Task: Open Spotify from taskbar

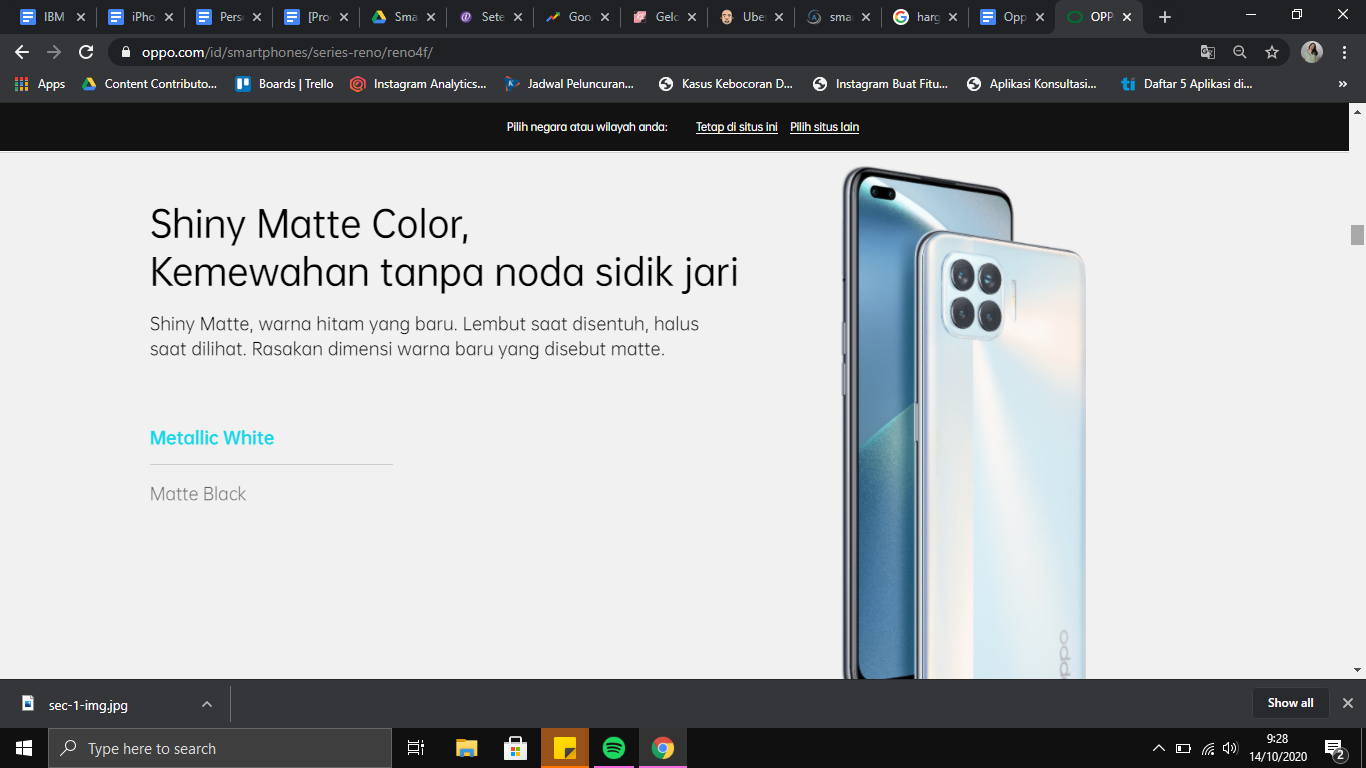Action: [x=613, y=748]
